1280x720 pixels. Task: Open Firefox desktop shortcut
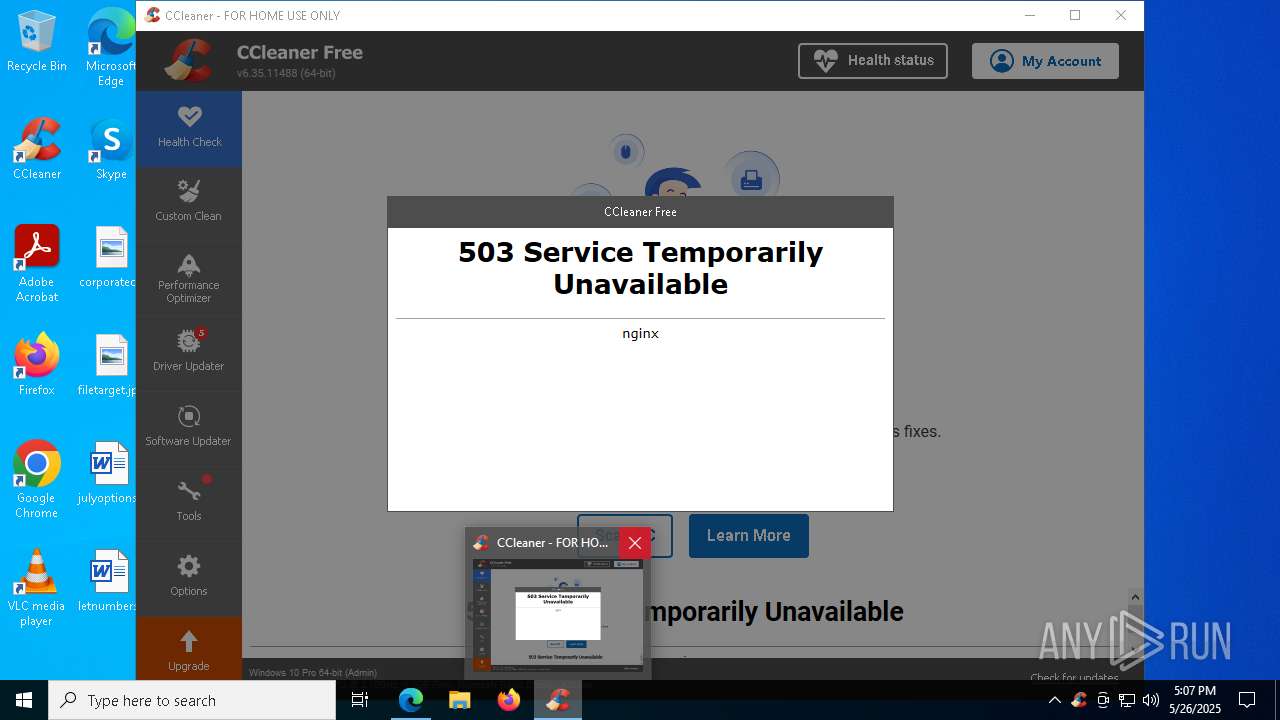(37, 365)
